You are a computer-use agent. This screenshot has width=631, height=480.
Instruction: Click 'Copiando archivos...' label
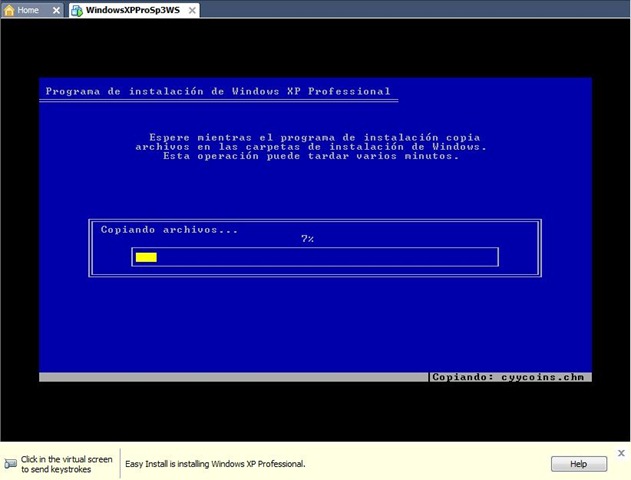pos(169,230)
